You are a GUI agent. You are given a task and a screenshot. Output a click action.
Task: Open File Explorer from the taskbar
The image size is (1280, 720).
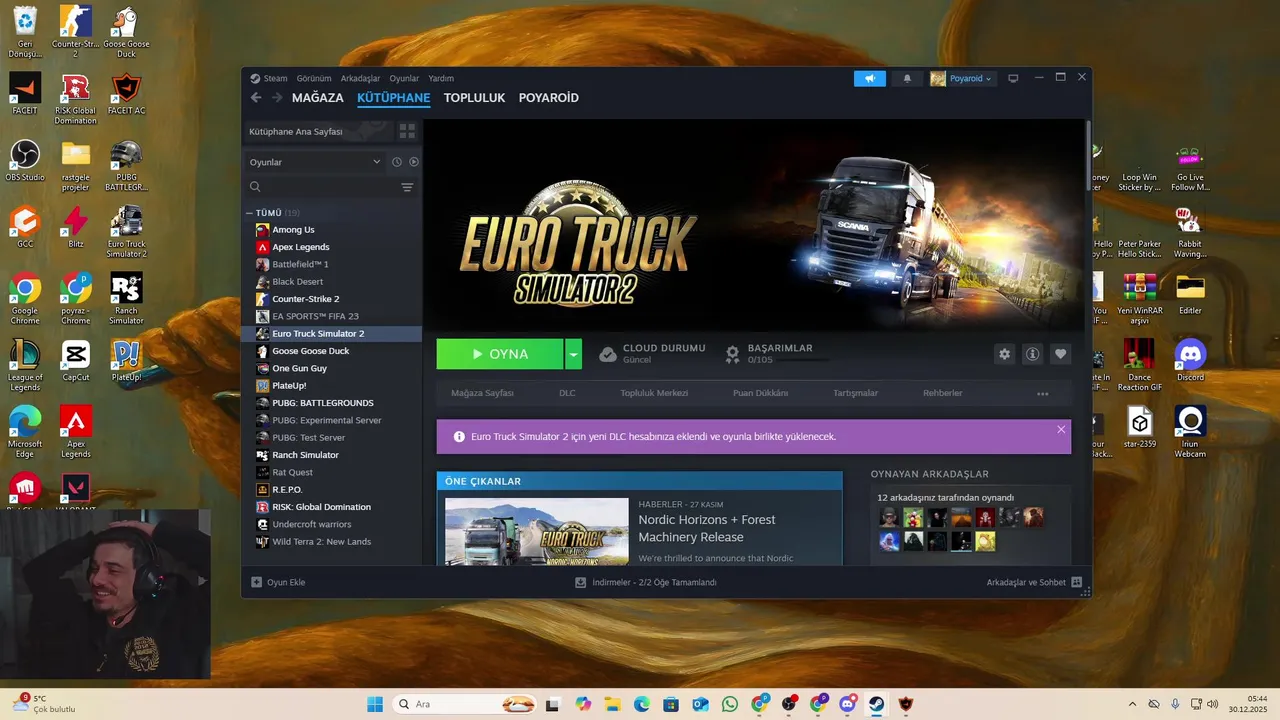(x=612, y=704)
